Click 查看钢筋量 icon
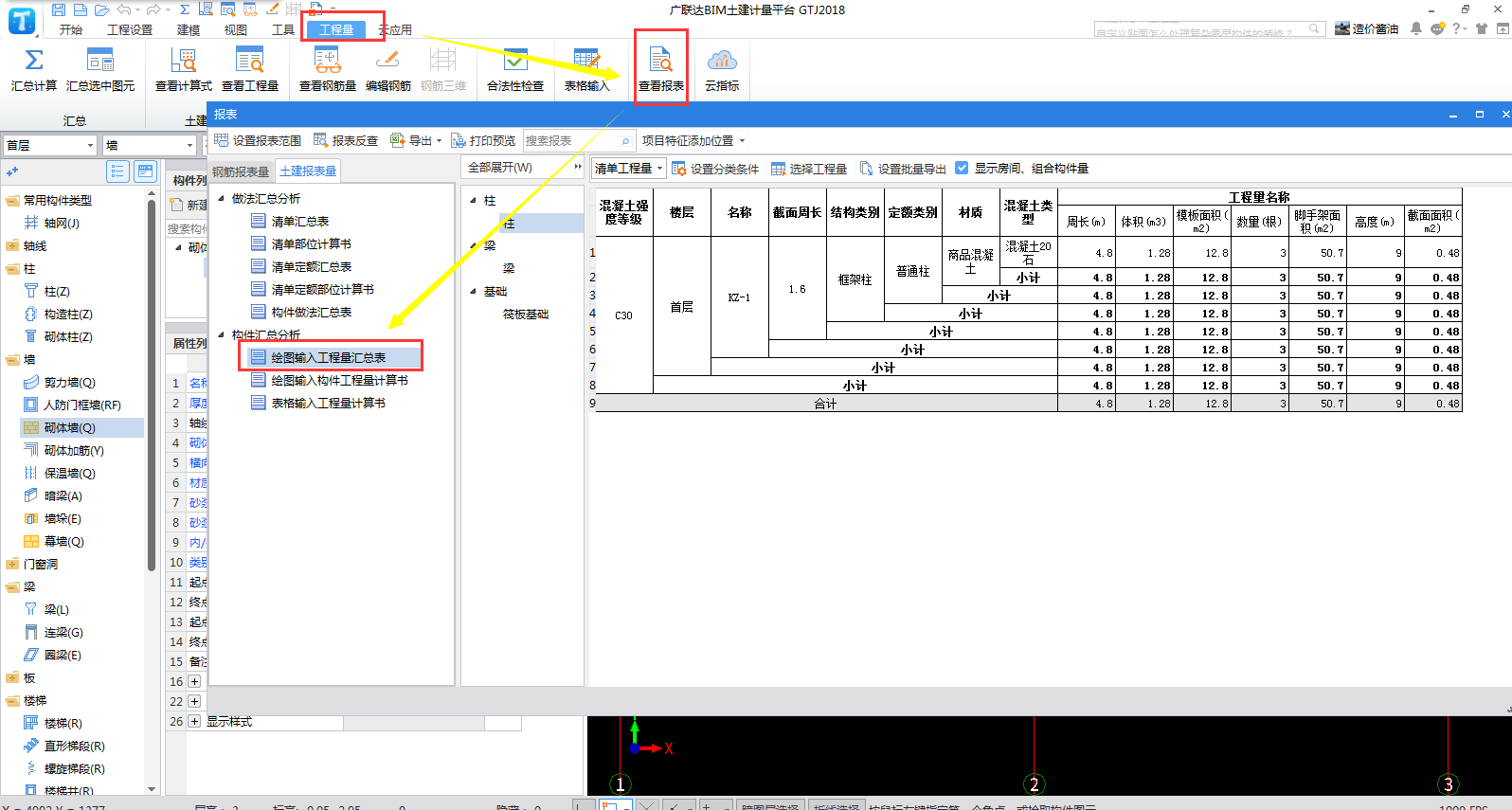 click(328, 61)
